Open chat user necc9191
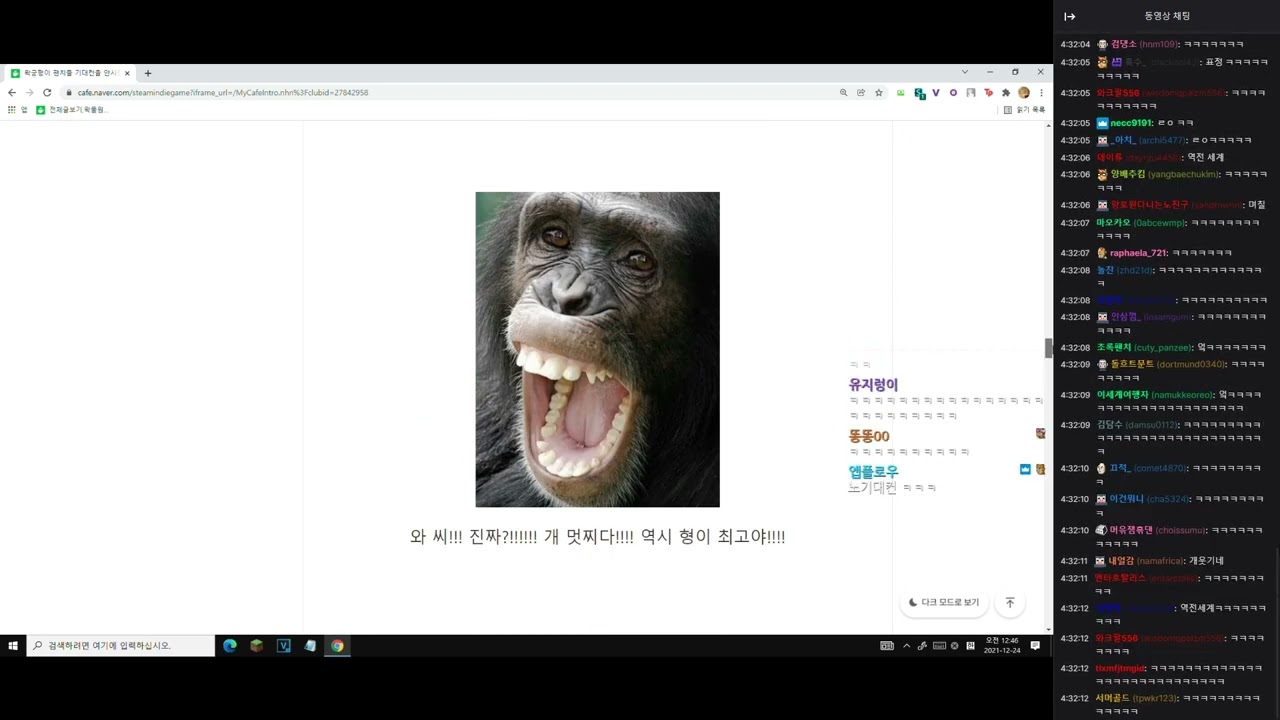 click(1130, 123)
